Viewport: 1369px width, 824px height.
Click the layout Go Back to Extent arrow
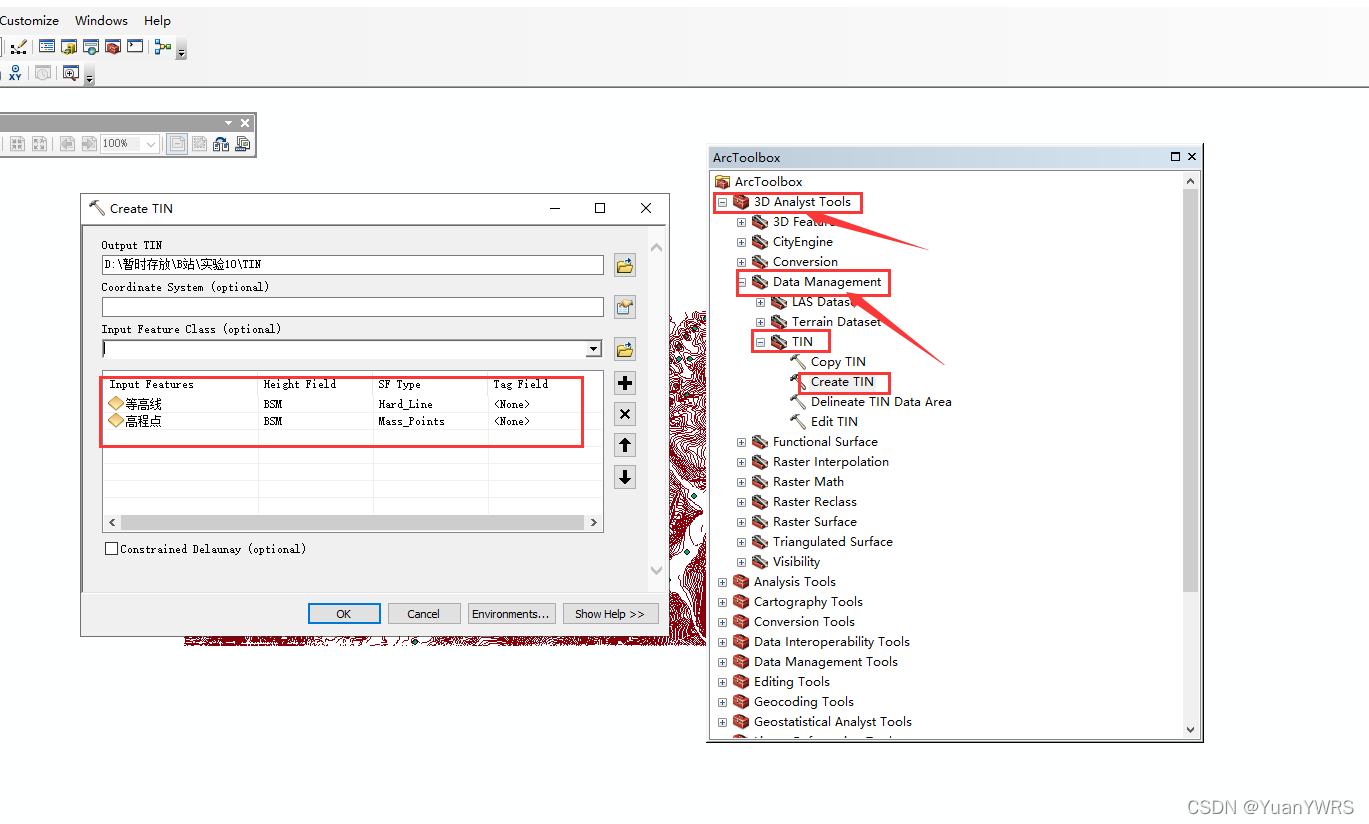[67, 144]
